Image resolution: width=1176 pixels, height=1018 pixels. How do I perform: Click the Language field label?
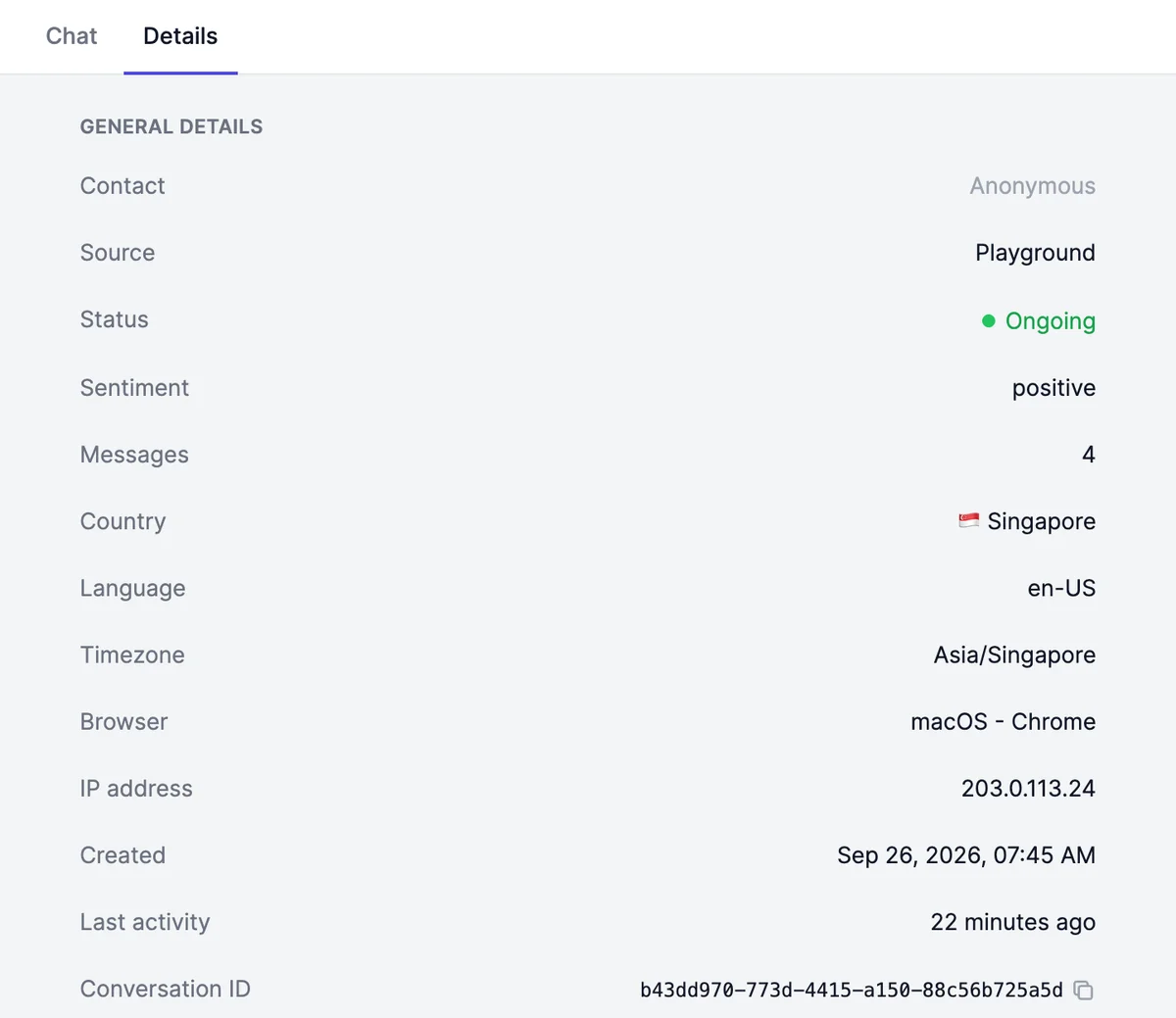pos(133,588)
